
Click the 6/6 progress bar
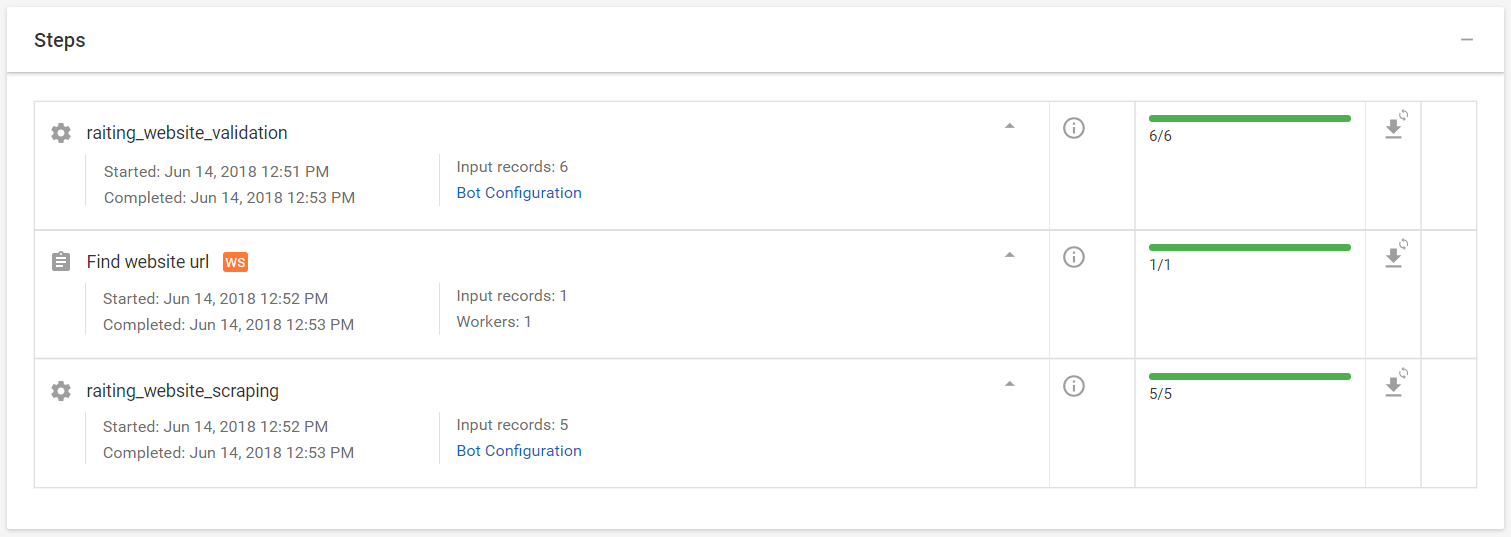[1250, 118]
